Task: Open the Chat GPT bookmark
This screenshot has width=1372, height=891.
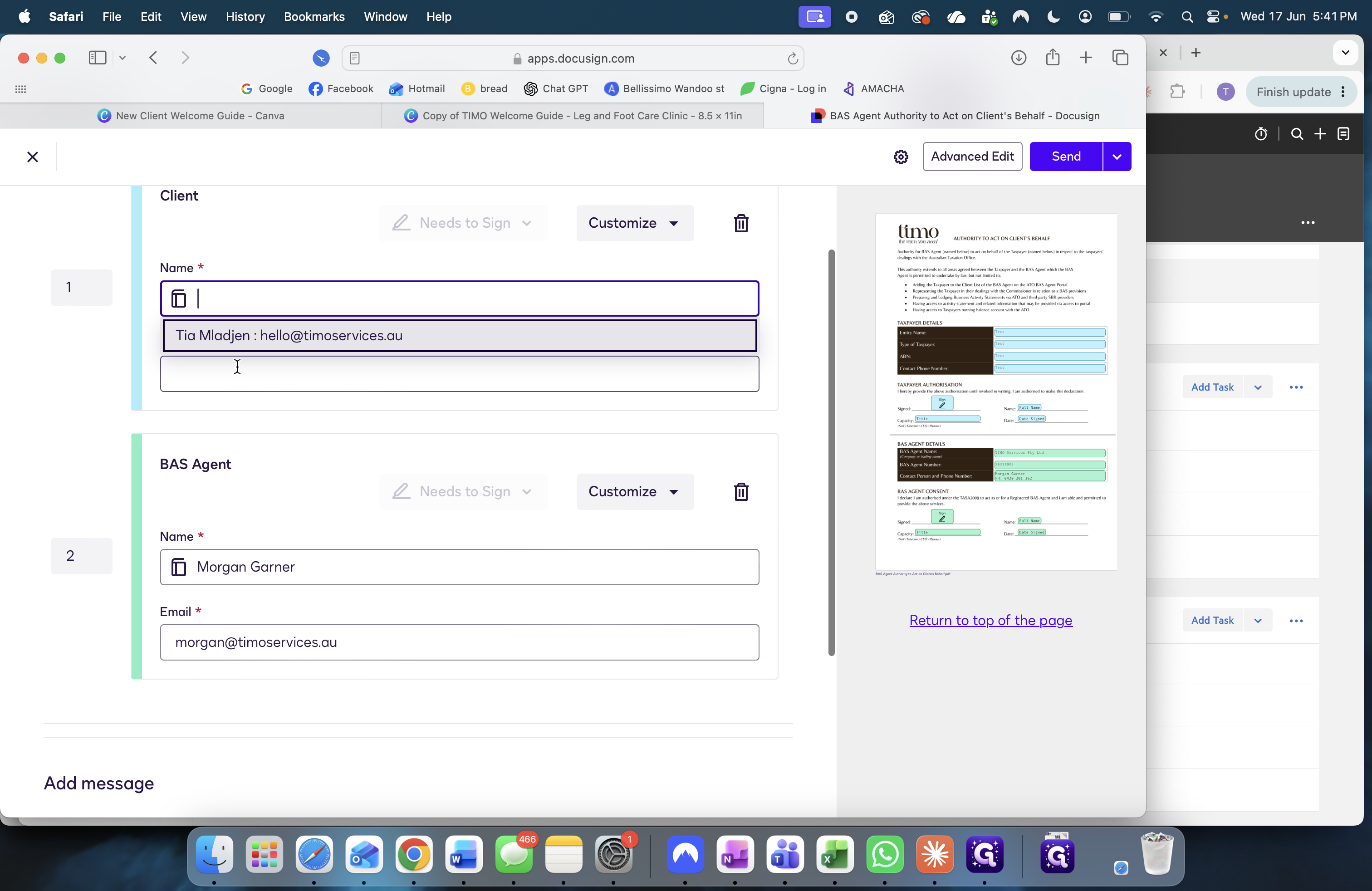Action: (556, 89)
